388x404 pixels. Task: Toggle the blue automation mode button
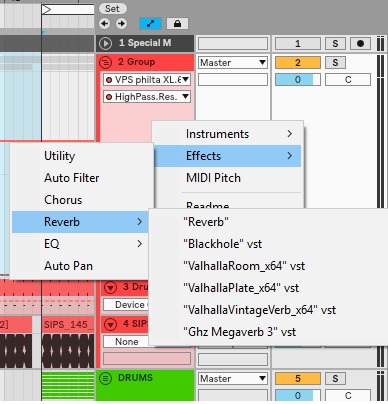click(x=150, y=24)
